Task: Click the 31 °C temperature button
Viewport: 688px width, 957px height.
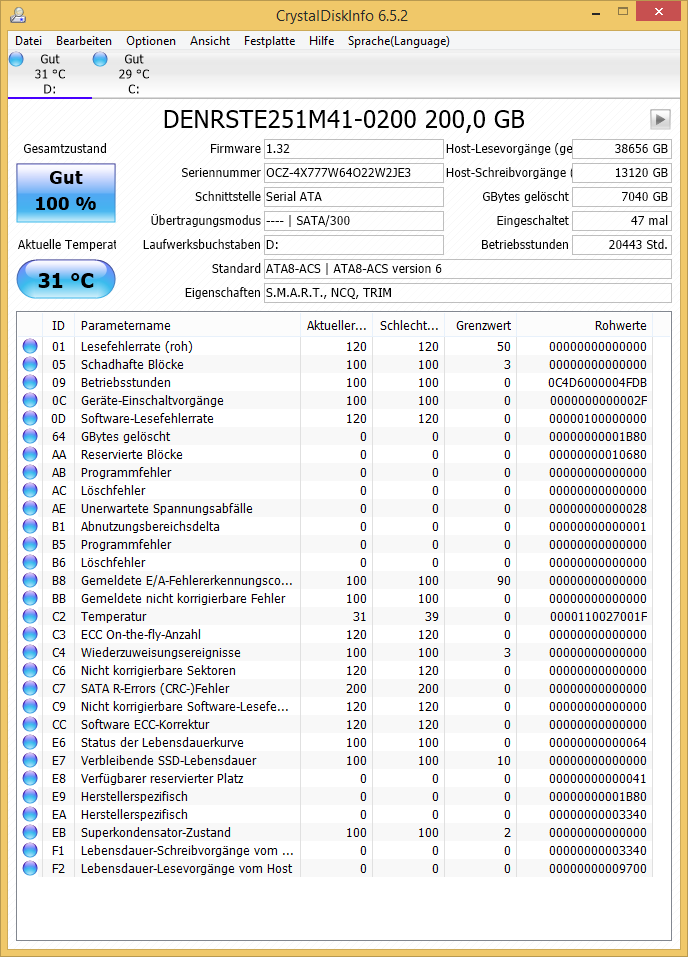Action: pyautogui.click(x=66, y=280)
